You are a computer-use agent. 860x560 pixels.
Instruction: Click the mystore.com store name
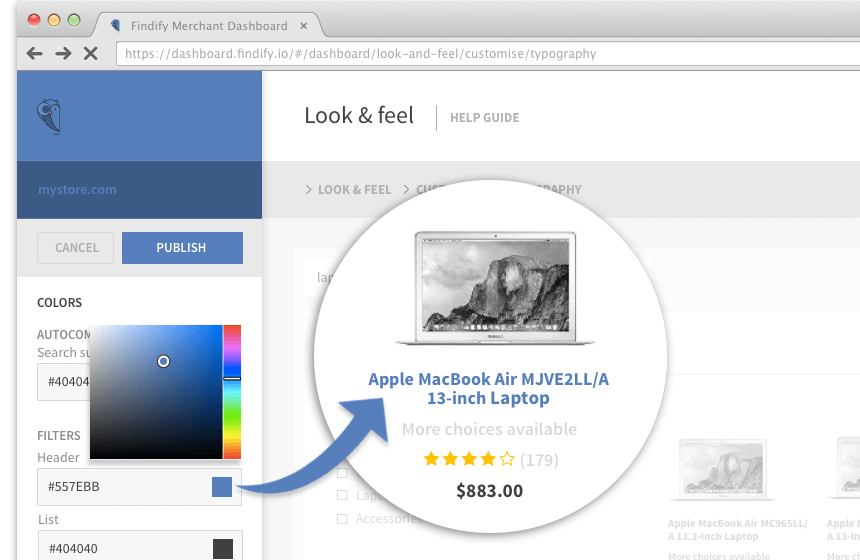[77, 189]
